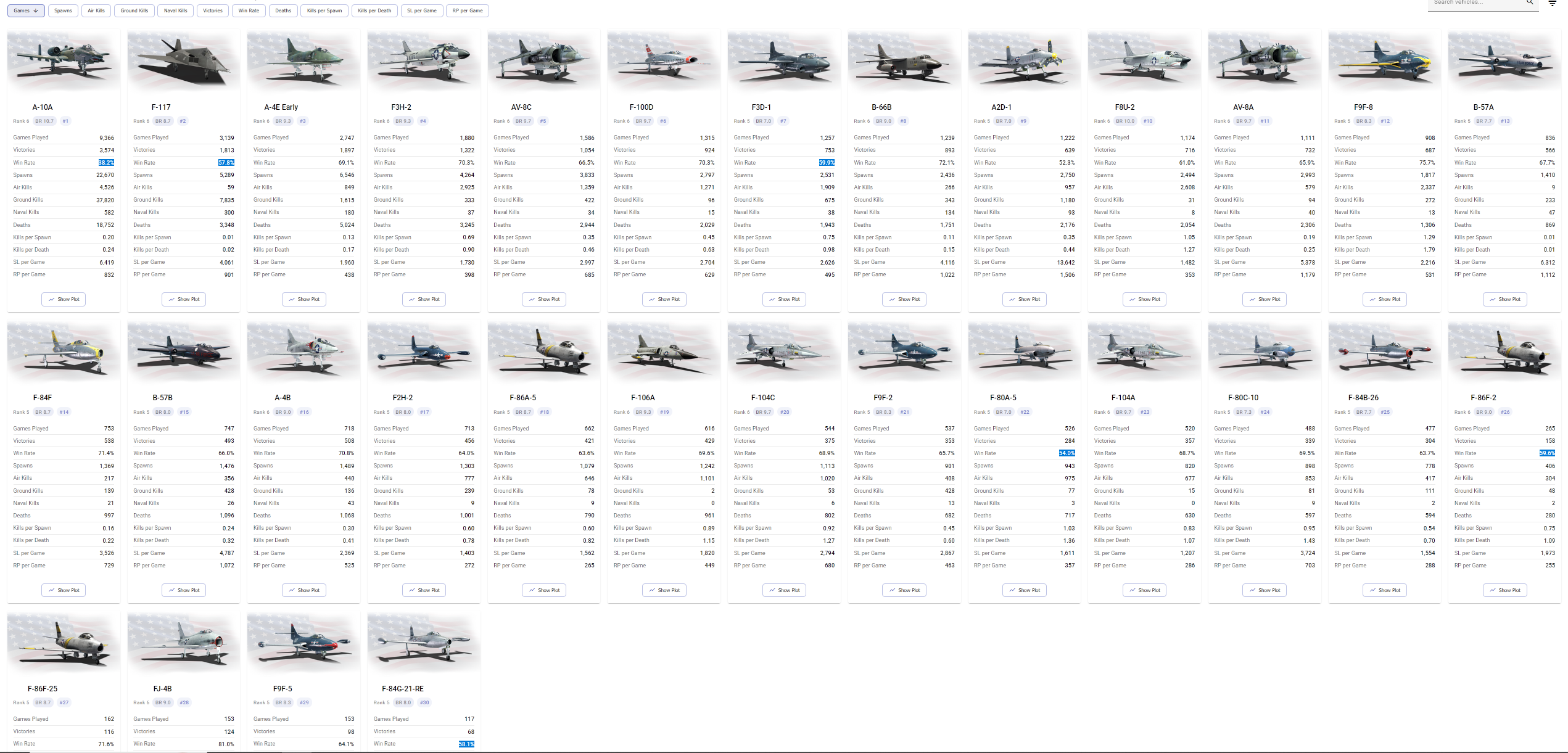Image resolution: width=1568 pixels, height=753 pixels.
Task: Click the Ground Kills sort button
Action: [134, 10]
